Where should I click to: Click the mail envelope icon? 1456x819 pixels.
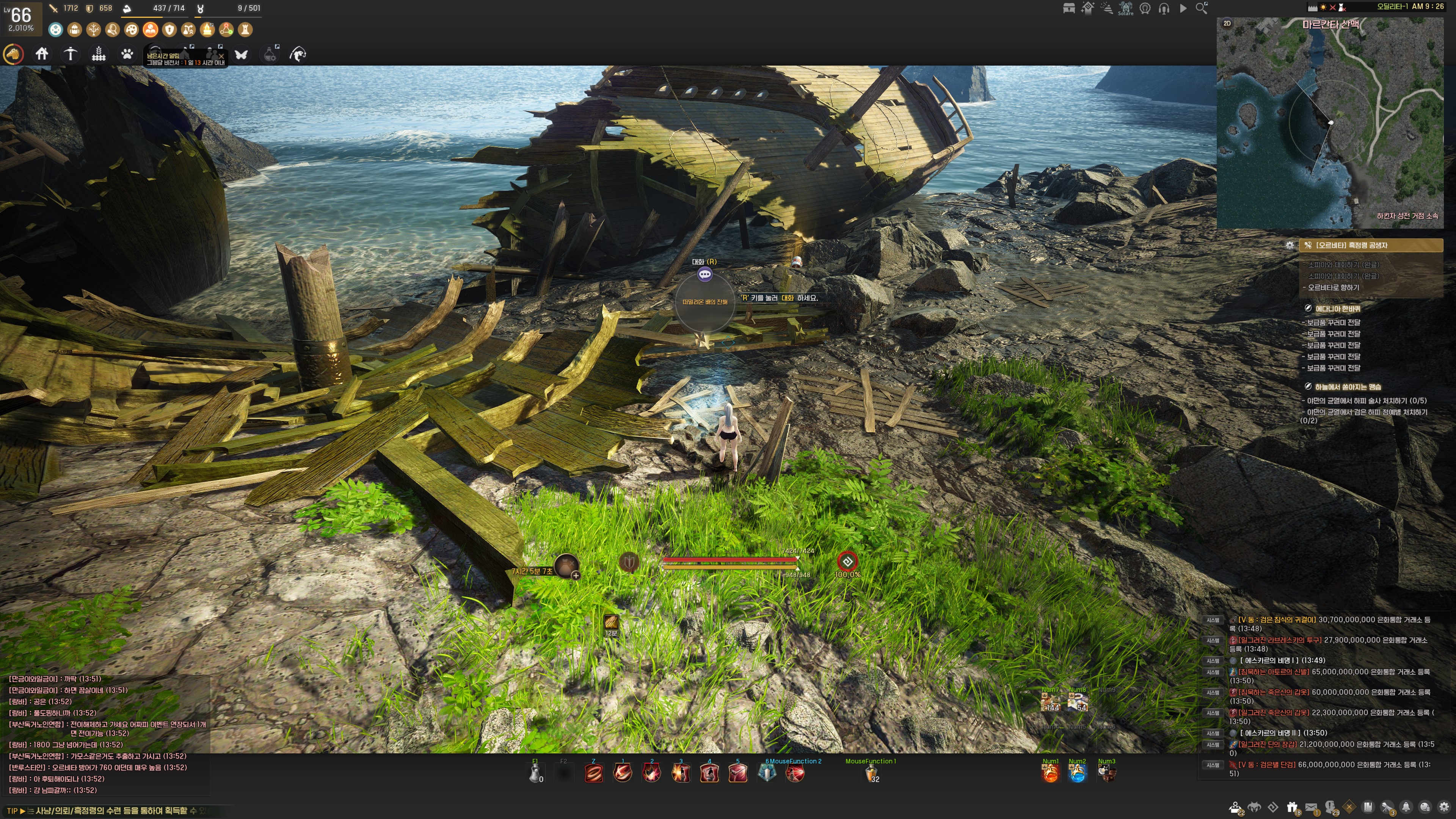click(x=1311, y=807)
